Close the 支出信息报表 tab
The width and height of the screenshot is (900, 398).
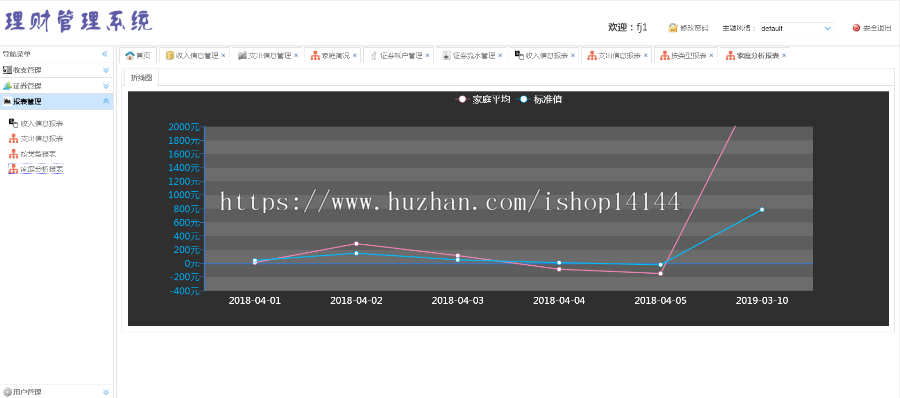pyautogui.click(x=646, y=56)
